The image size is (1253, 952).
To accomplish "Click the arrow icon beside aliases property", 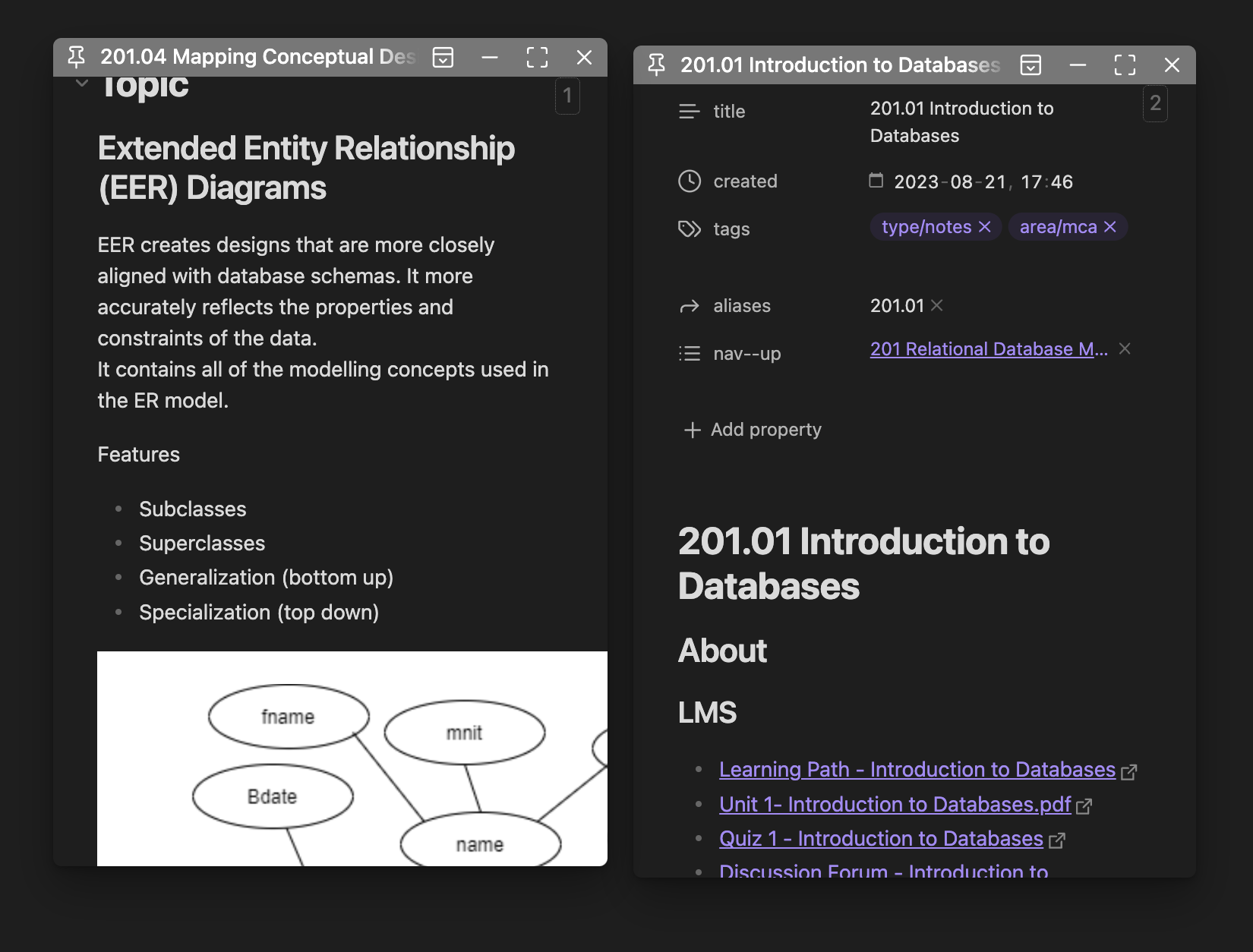I will coord(689,306).
